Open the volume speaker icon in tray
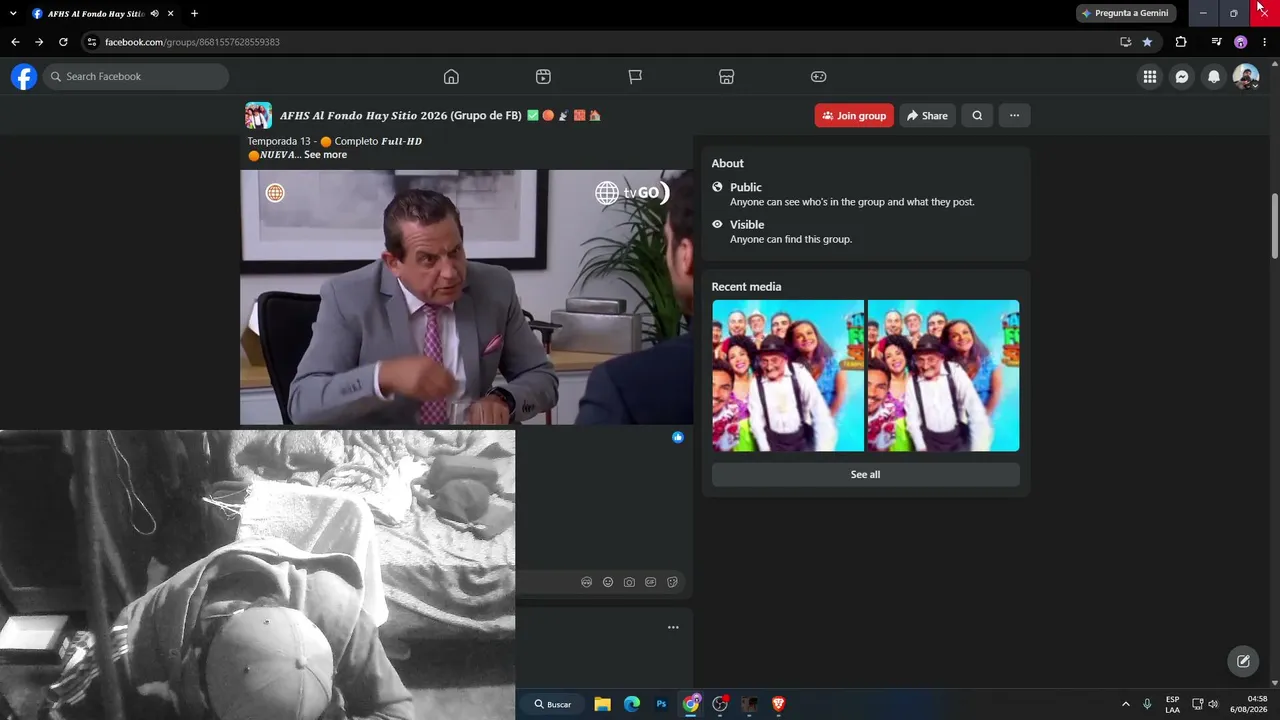 click(1214, 704)
